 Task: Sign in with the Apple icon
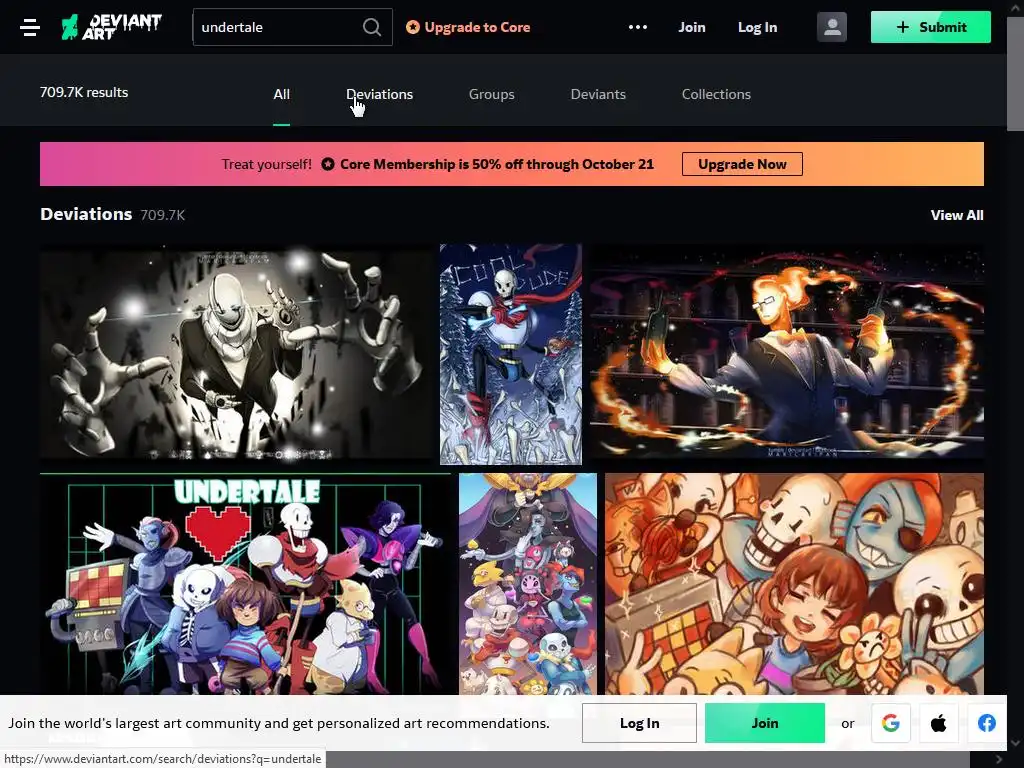pyautogui.click(x=938, y=723)
